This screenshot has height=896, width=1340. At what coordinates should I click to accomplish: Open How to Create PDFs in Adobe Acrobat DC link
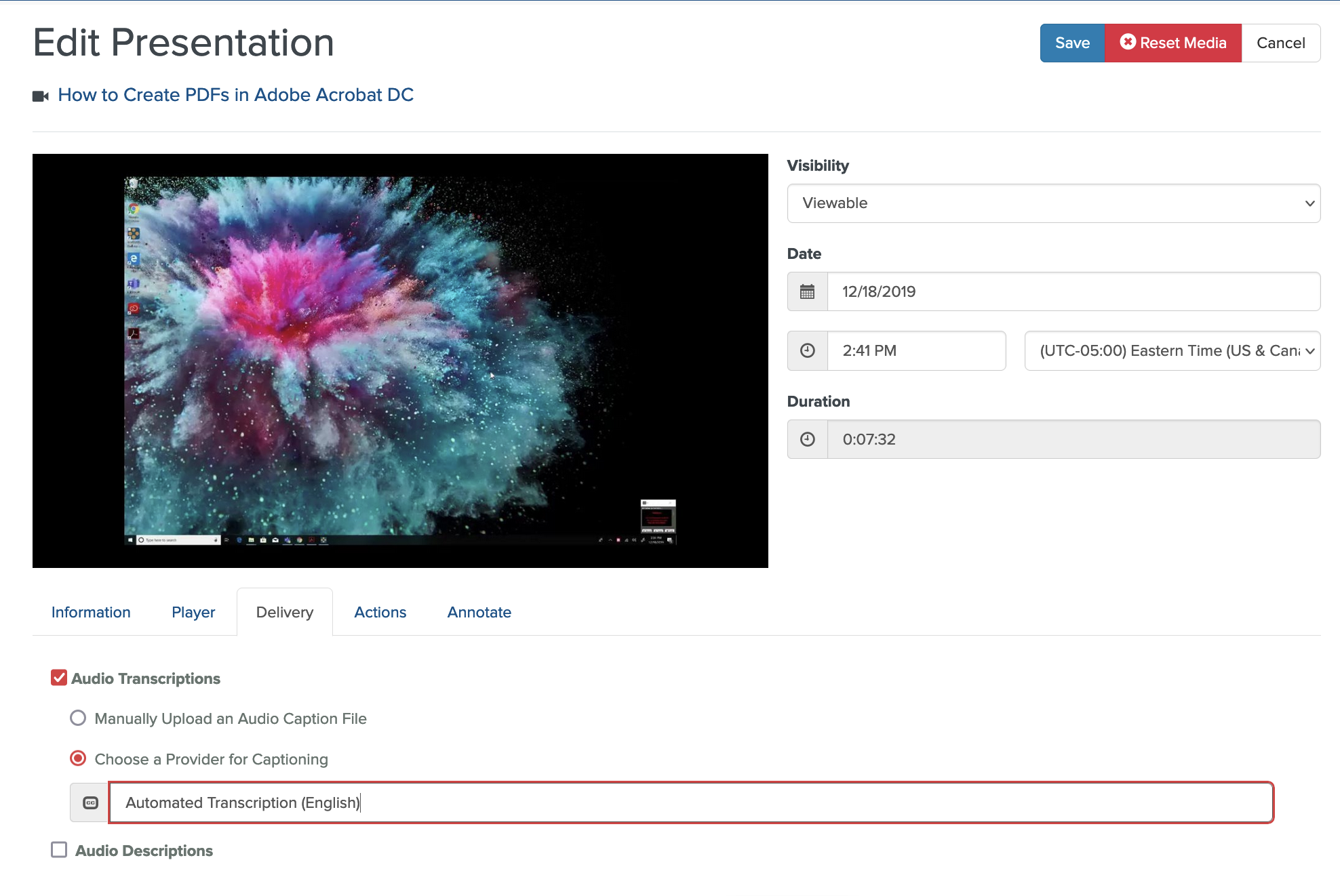(x=234, y=95)
